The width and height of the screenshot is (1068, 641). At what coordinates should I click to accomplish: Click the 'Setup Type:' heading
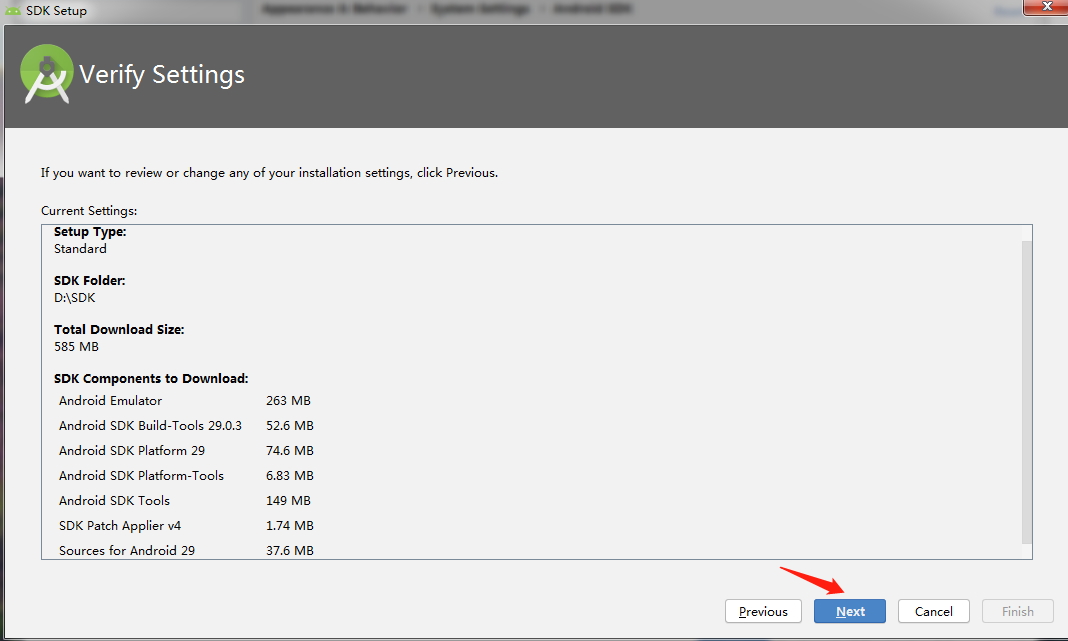tap(90, 232)
